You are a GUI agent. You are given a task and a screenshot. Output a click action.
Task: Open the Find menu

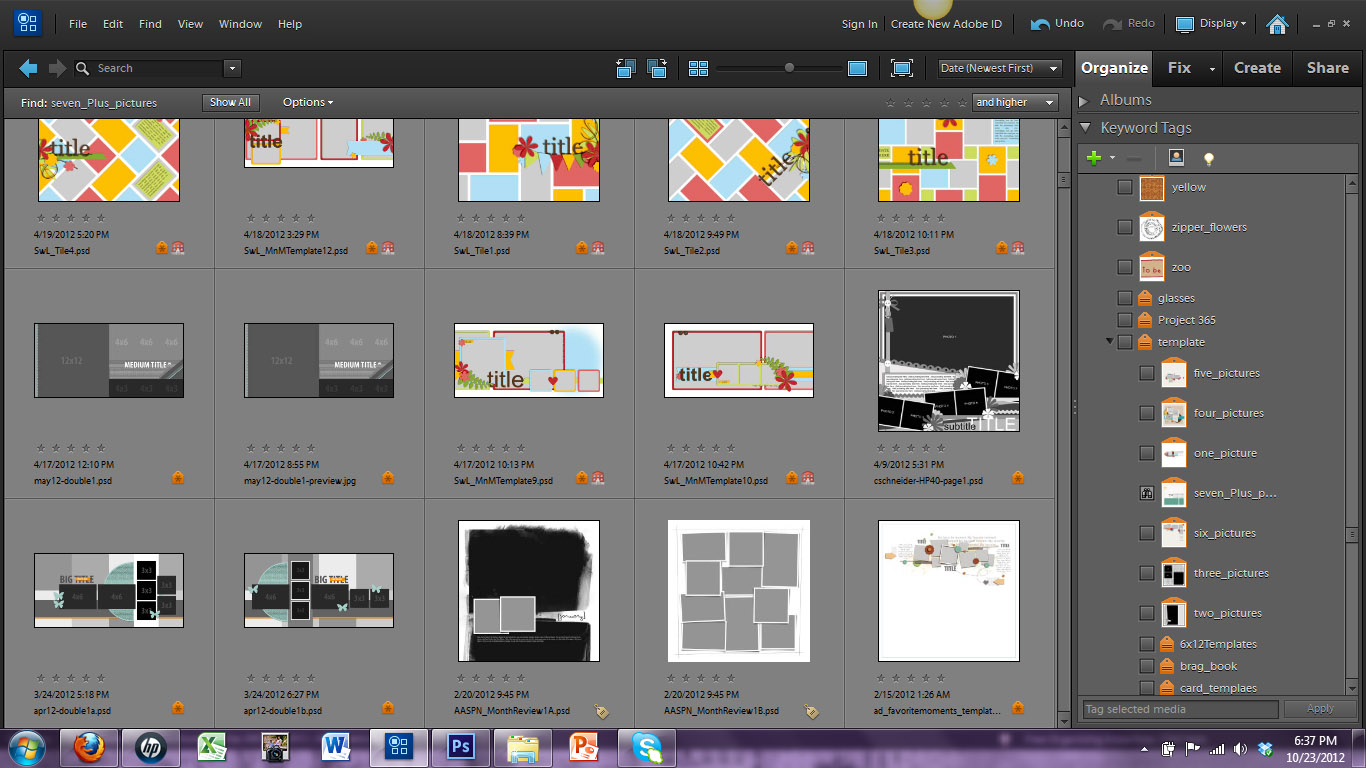(x=150, y=24)
